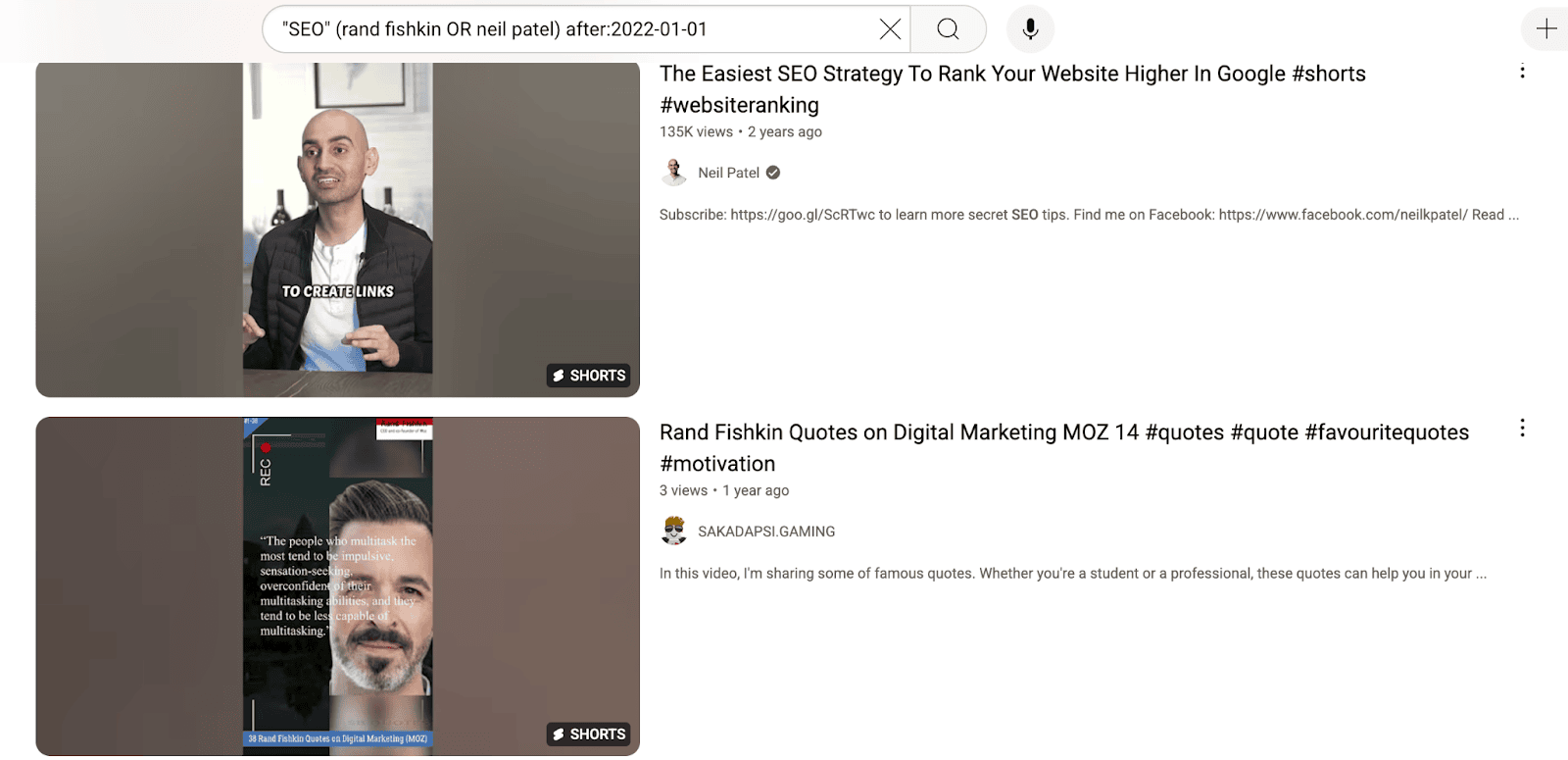Screen dimensions: 1568x760
Task: Click the verified badge beside Neil Patel
Action: click(773, 173)
